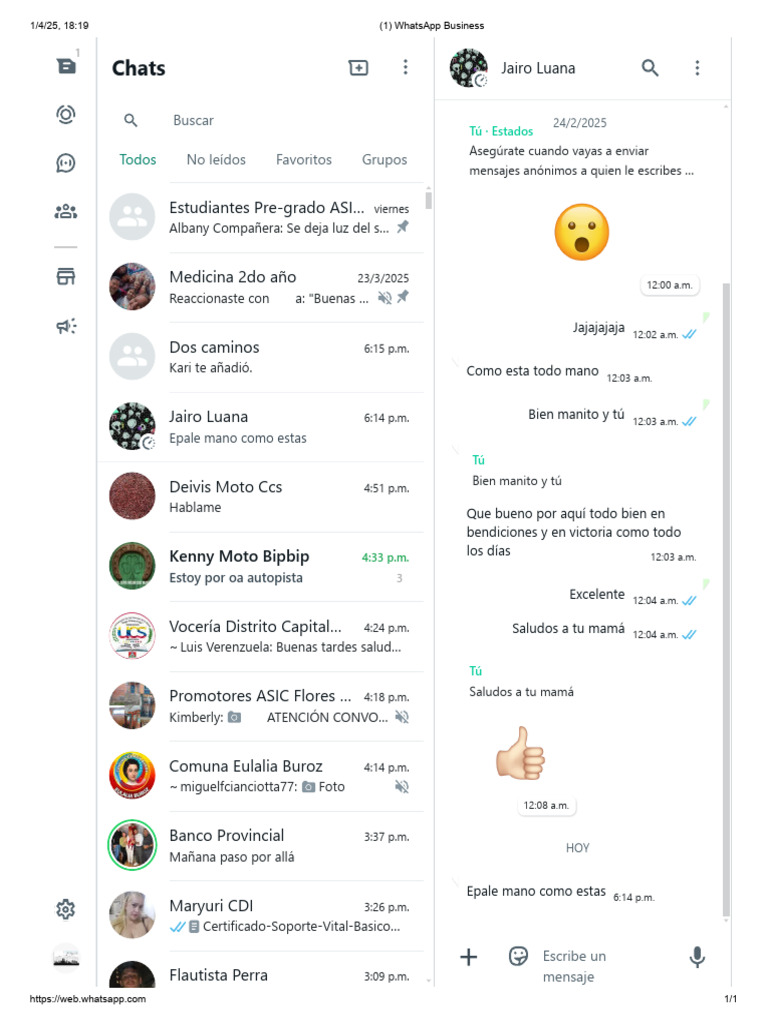The image size is (768, 1024).
Task: Open Communities icon in sidebar
Action: click(x=65, y=212)
